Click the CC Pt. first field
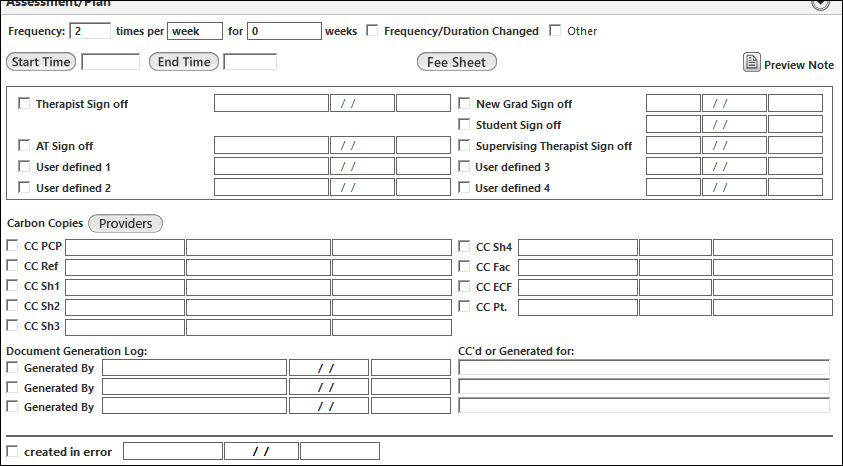843x466 pixels. (577, 307)
